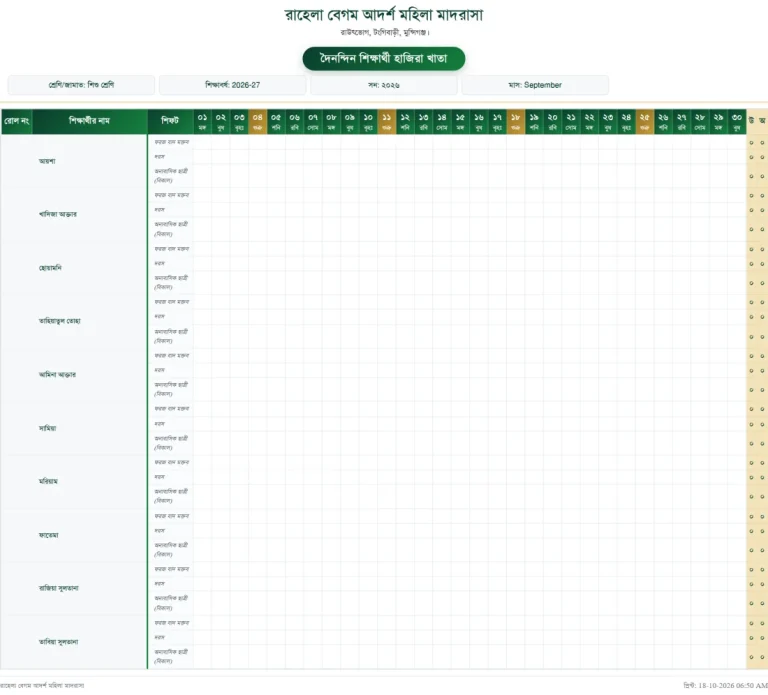This screenshot has height=695, width=768.
Task: Click the ১৫ date column header
Action: tap(460, 121)
